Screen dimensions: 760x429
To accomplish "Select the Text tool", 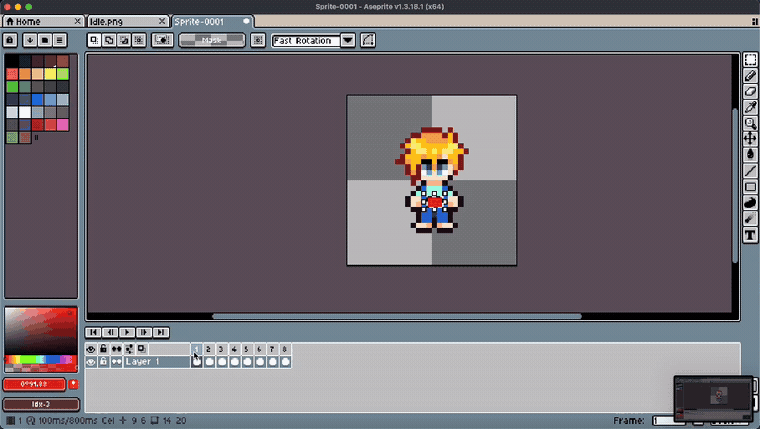I will coord(750,235).
